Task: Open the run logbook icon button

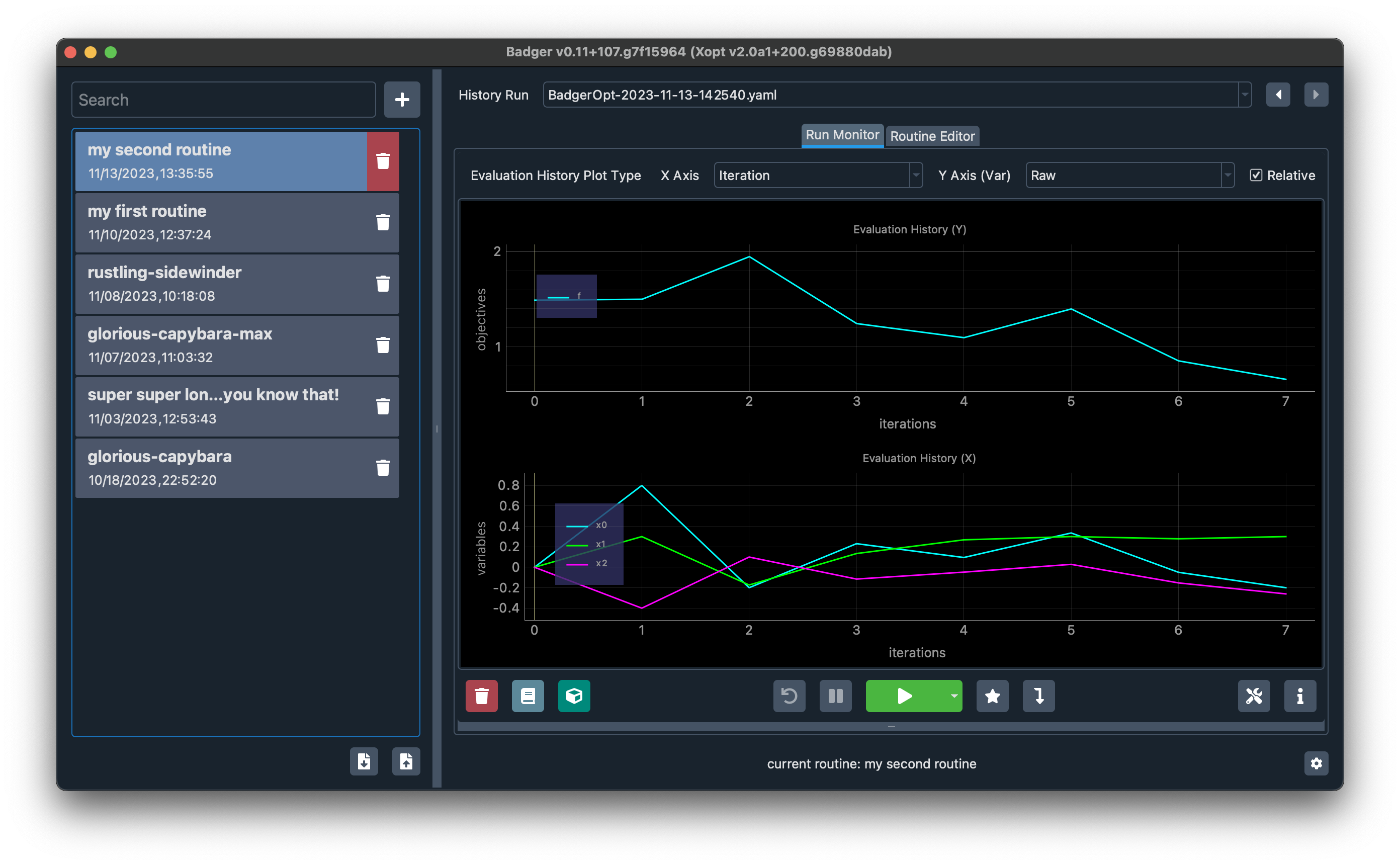Action: click(528, 696)
